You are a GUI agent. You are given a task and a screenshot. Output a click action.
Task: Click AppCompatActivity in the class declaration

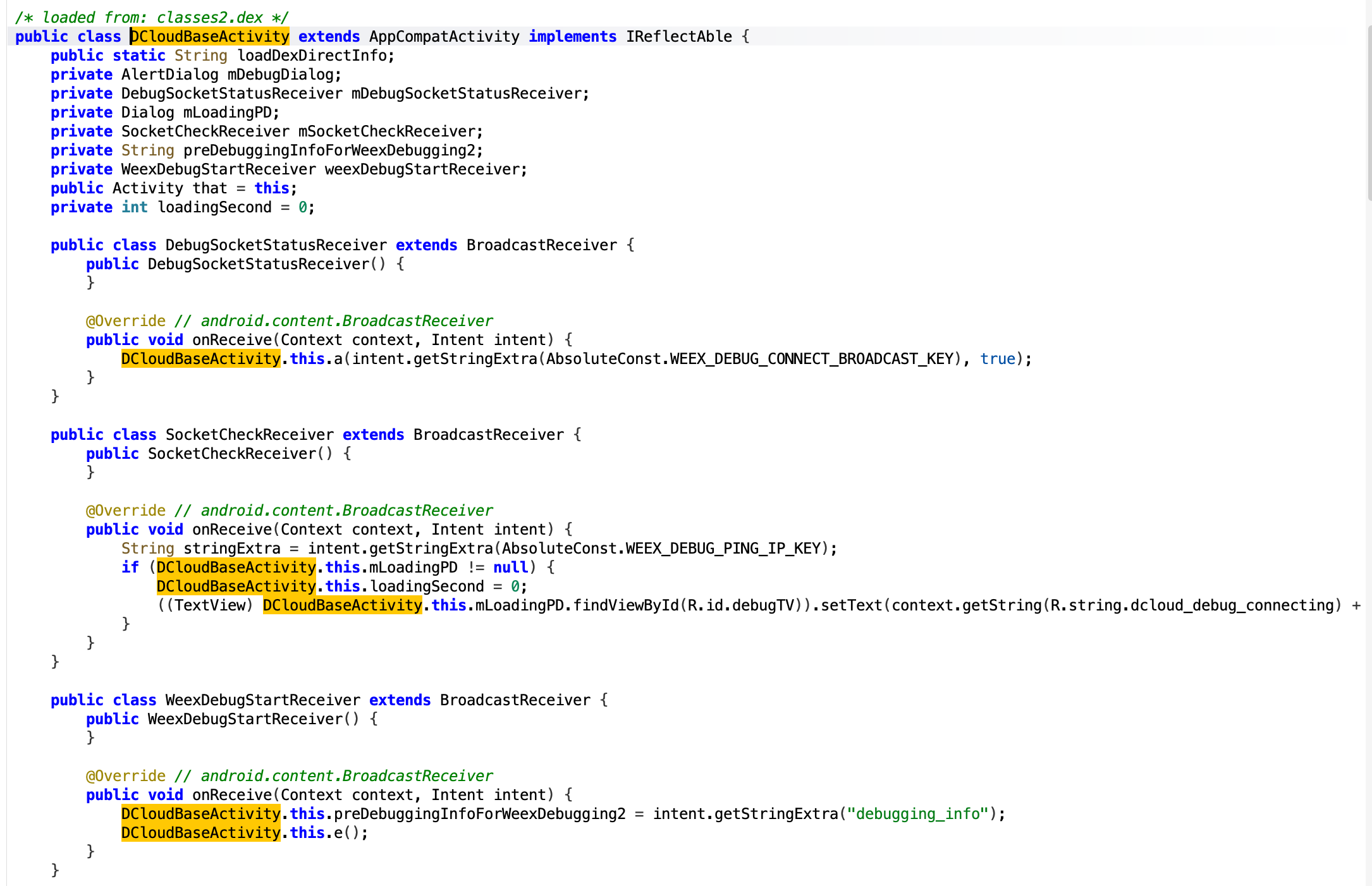tap(444, 37)
